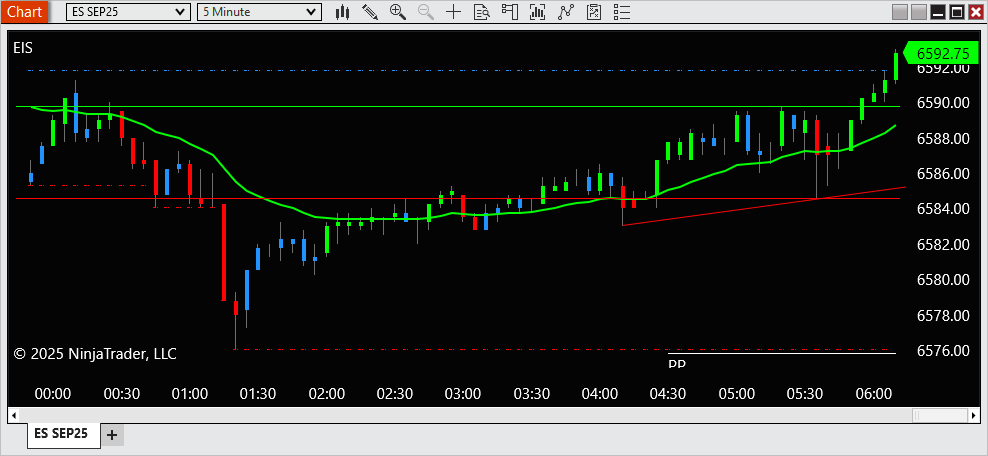Show the data box icon
The image size is (988, 456).
point(481,11)
